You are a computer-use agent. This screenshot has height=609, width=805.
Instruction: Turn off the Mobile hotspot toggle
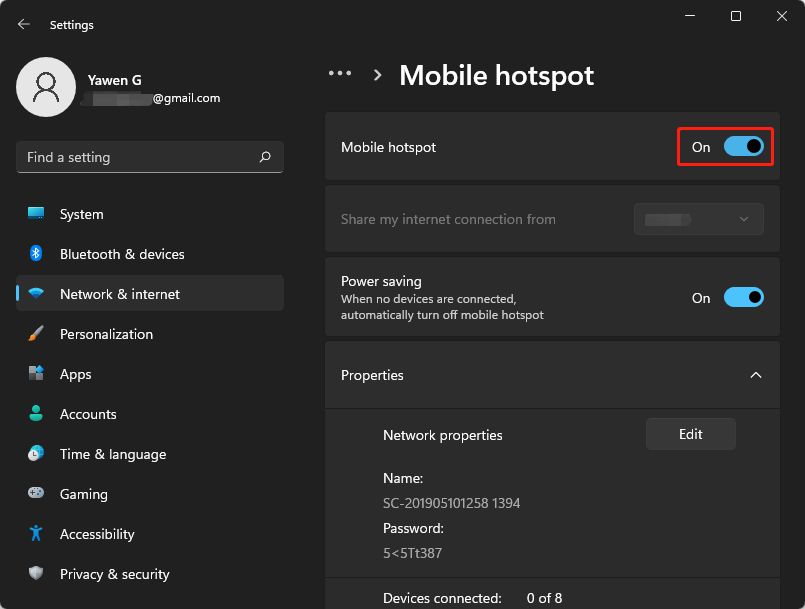pyautogui.click(x=742, y=146)
